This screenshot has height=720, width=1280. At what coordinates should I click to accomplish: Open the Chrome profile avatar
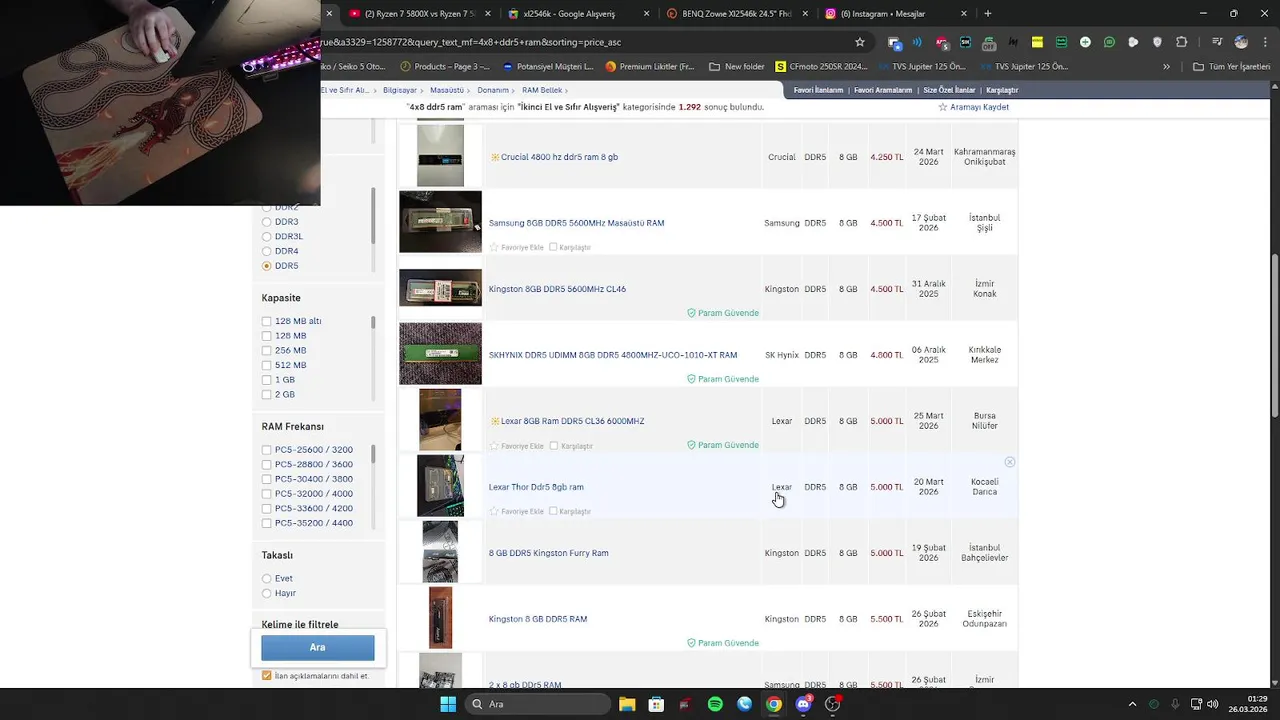click(1241, 42)
